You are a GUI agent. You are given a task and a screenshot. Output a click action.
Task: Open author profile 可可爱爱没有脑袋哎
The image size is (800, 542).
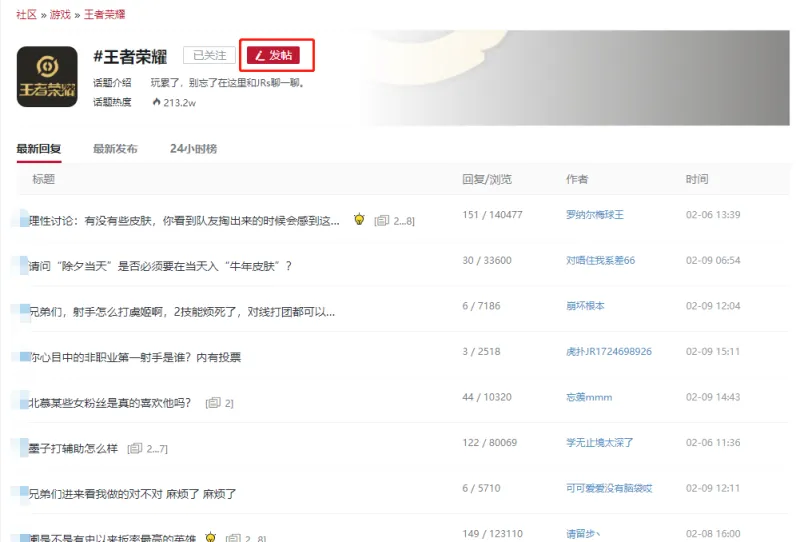click(609, 488)
